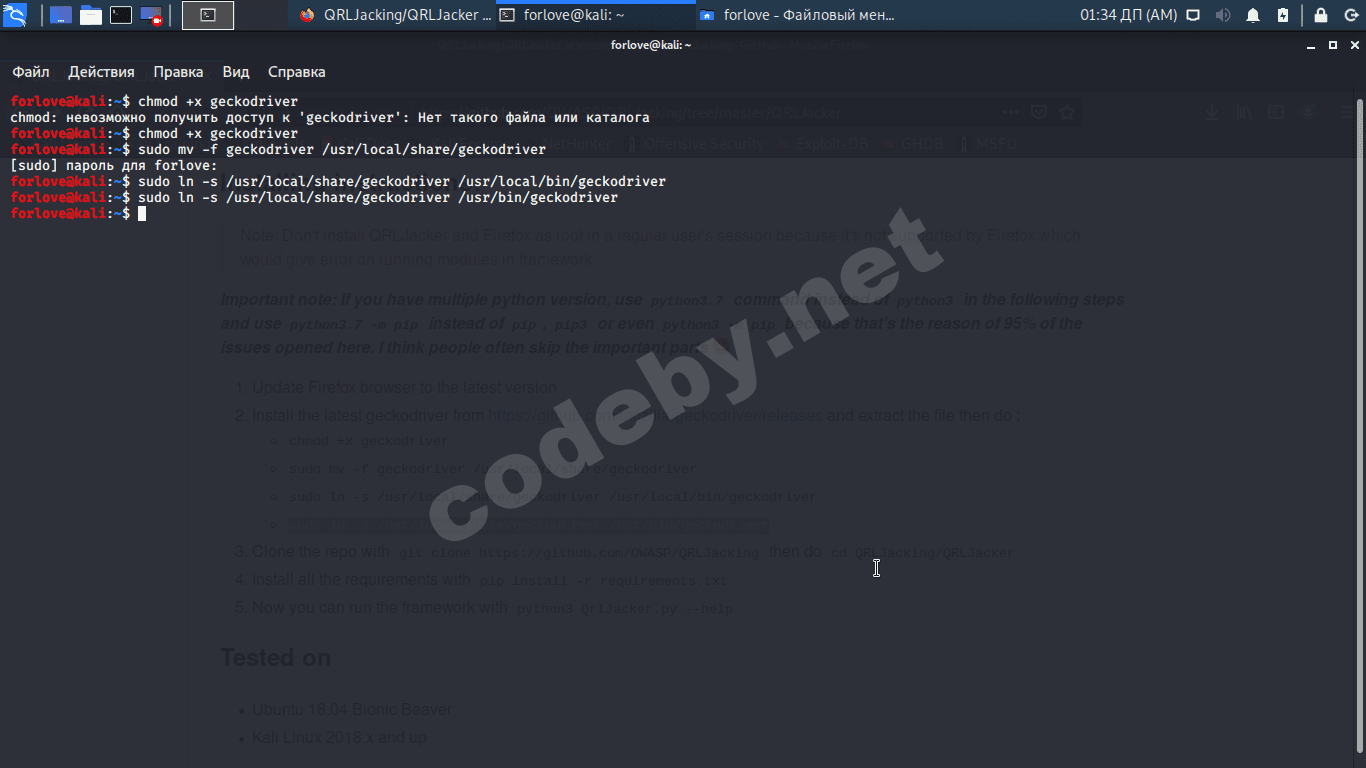Switch to the forlove@kali terminal taskbar item
Viewport: 1366px width, 768px height.
coord(595,15)
